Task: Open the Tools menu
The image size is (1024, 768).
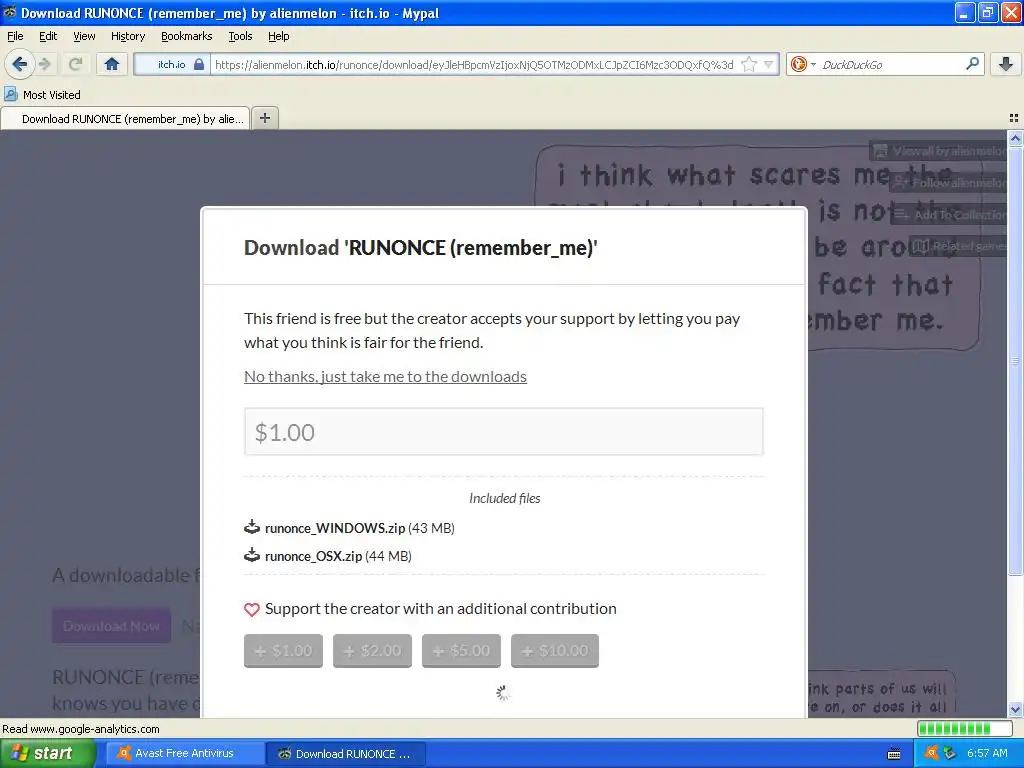Action: (240, 36)
